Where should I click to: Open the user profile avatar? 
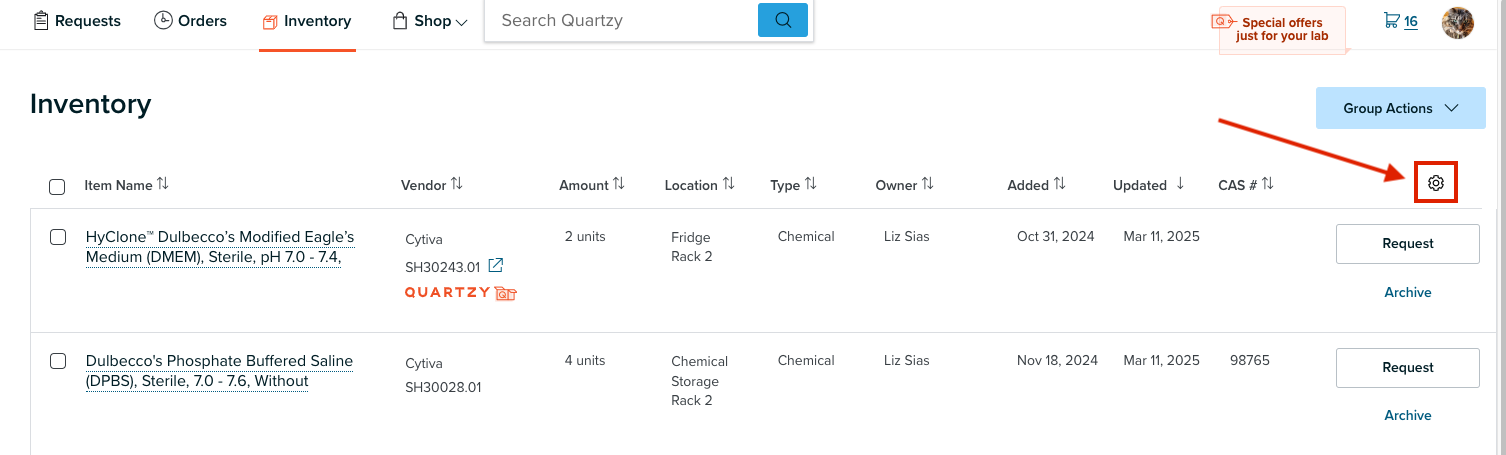coord(1457,22)
